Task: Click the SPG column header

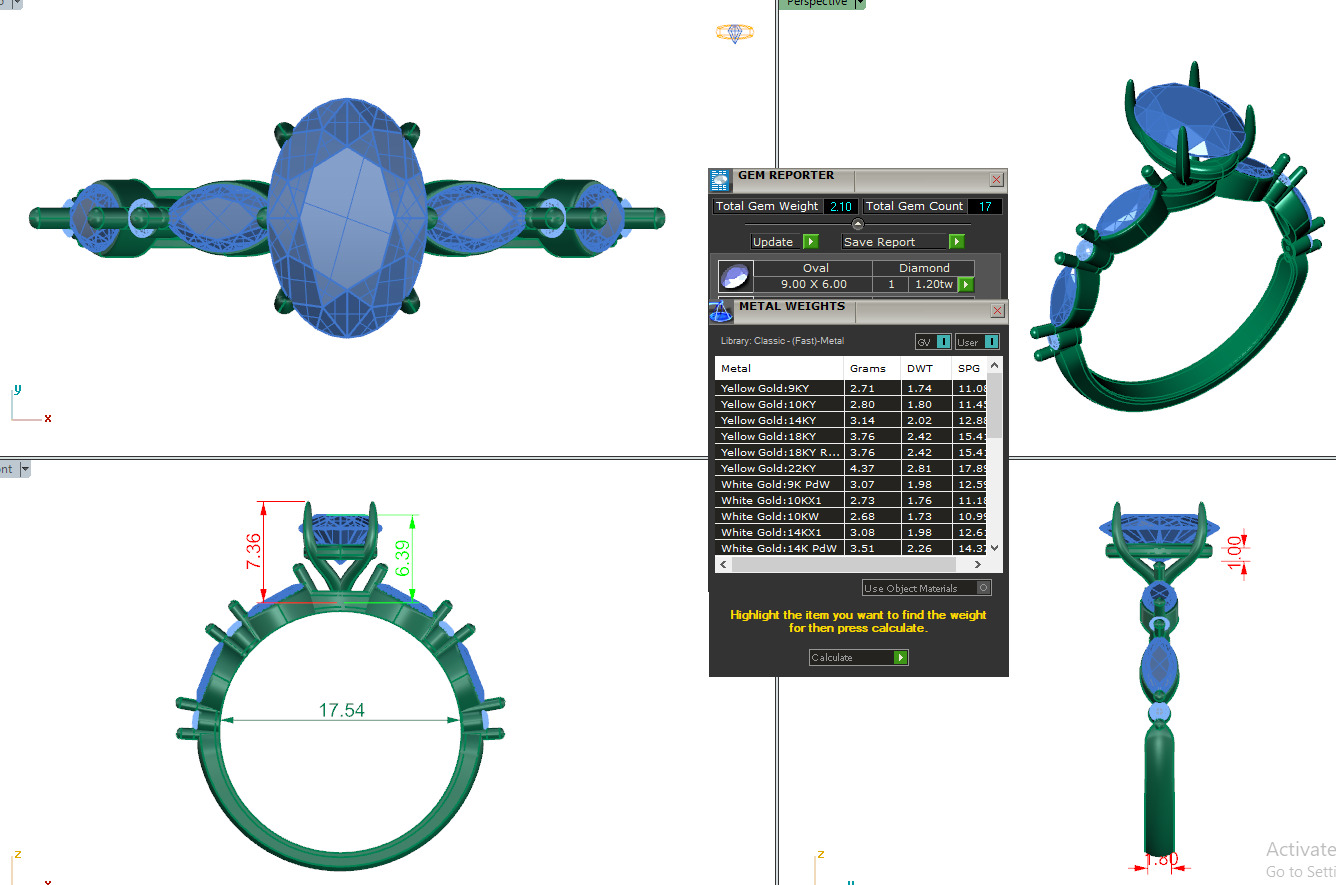Action: pos(970,368)
